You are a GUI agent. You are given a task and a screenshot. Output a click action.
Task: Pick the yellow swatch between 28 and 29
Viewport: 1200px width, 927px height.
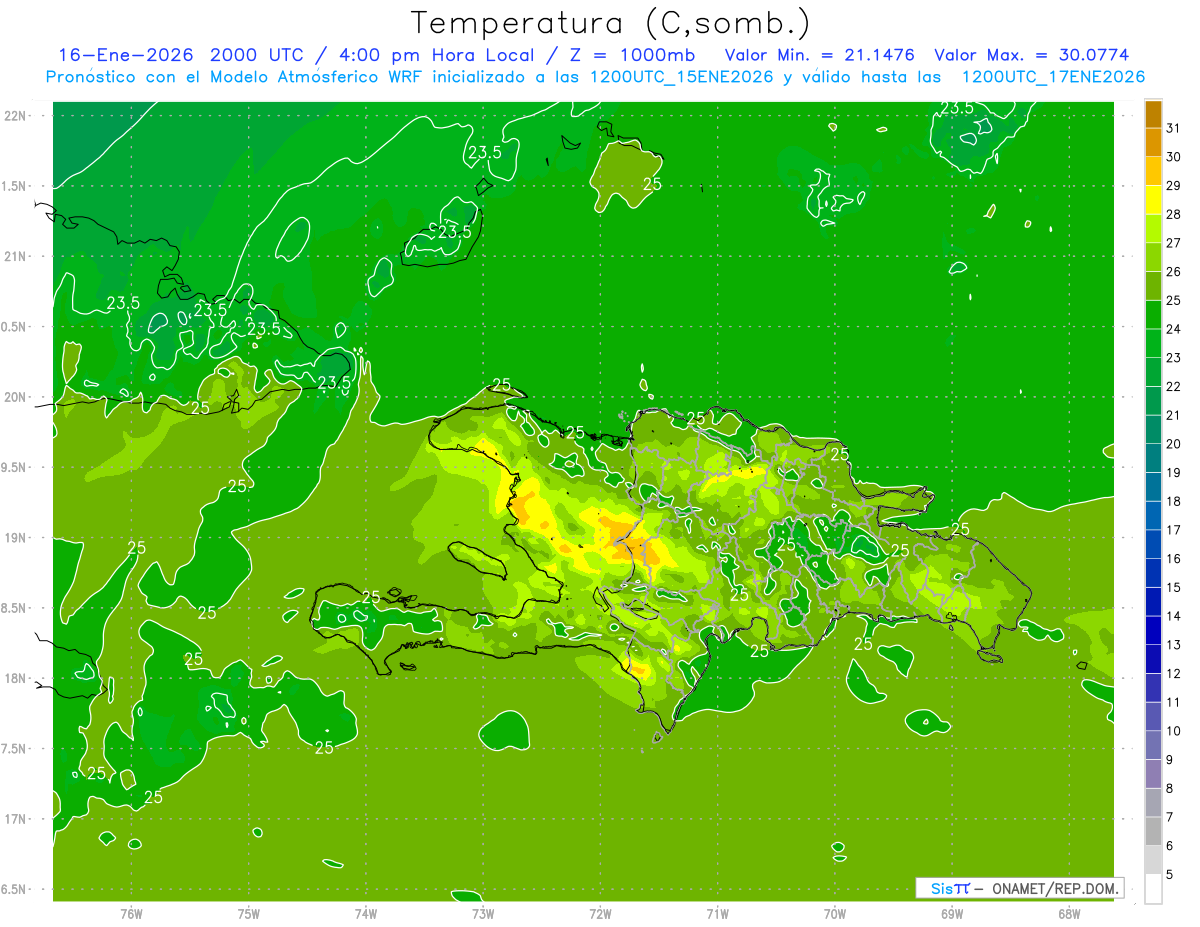tap(1153, 201)
